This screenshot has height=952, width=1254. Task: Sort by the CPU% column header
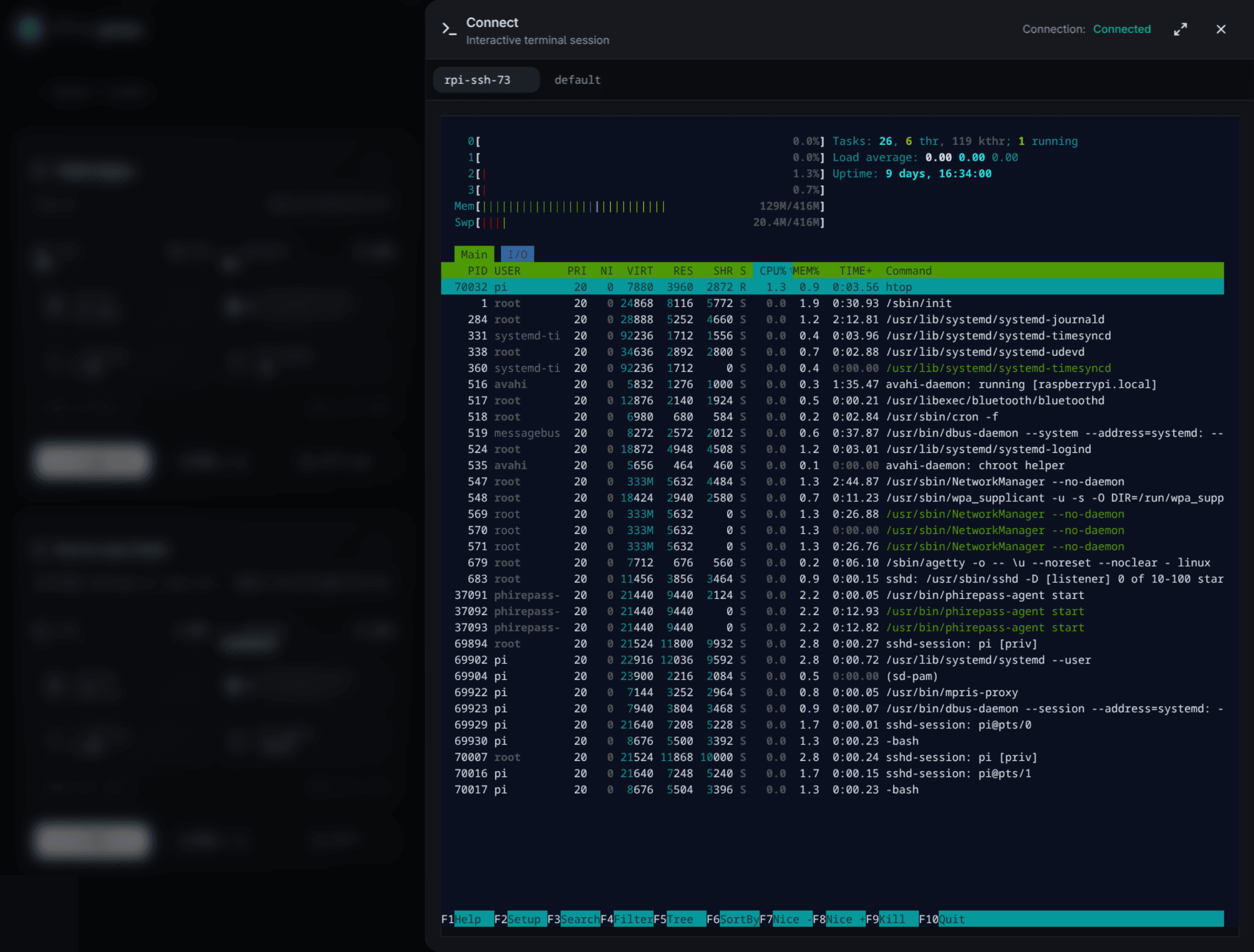tap(772, 271)
